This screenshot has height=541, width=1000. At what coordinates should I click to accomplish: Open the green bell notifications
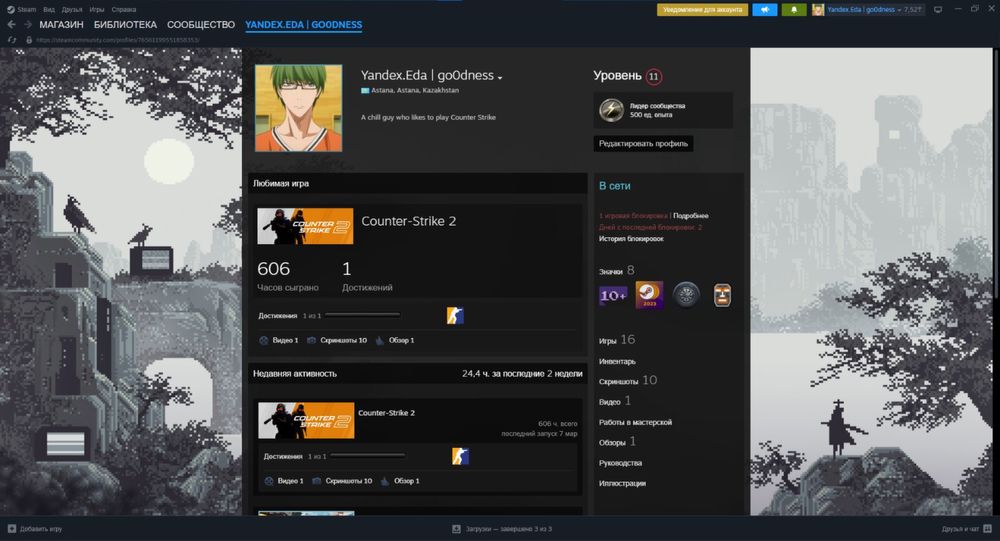click(x=795, y=10)
